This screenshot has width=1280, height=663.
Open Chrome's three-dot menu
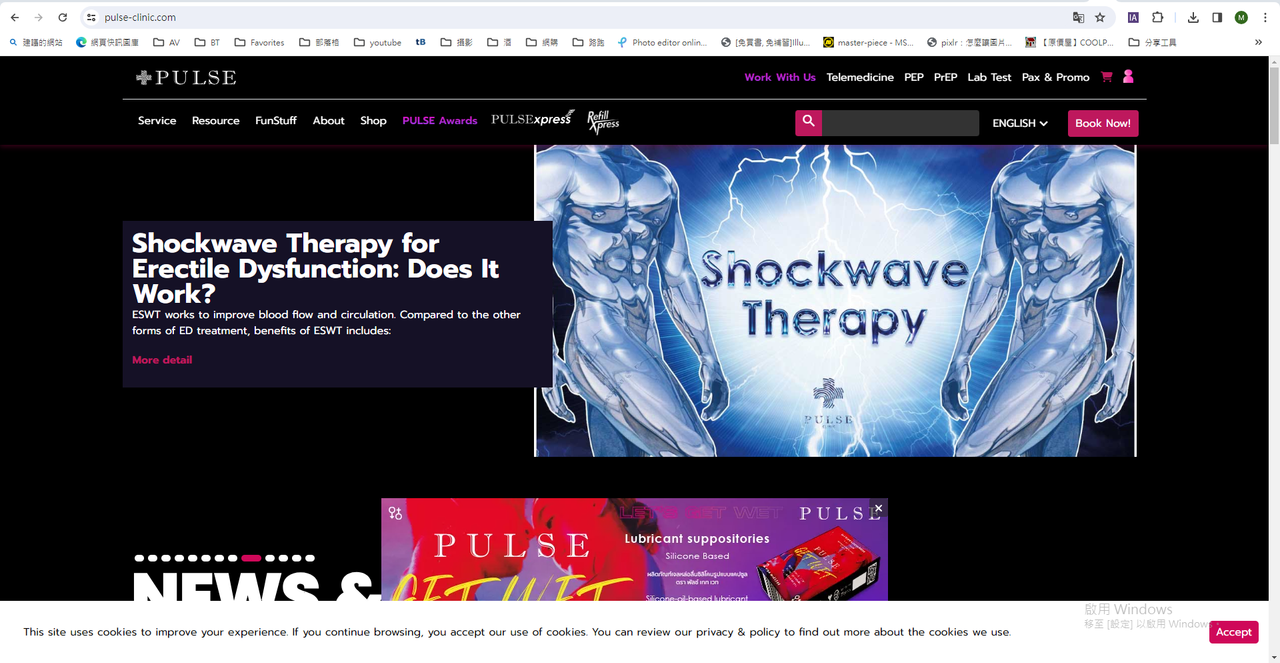click(x=1265, y=17)
